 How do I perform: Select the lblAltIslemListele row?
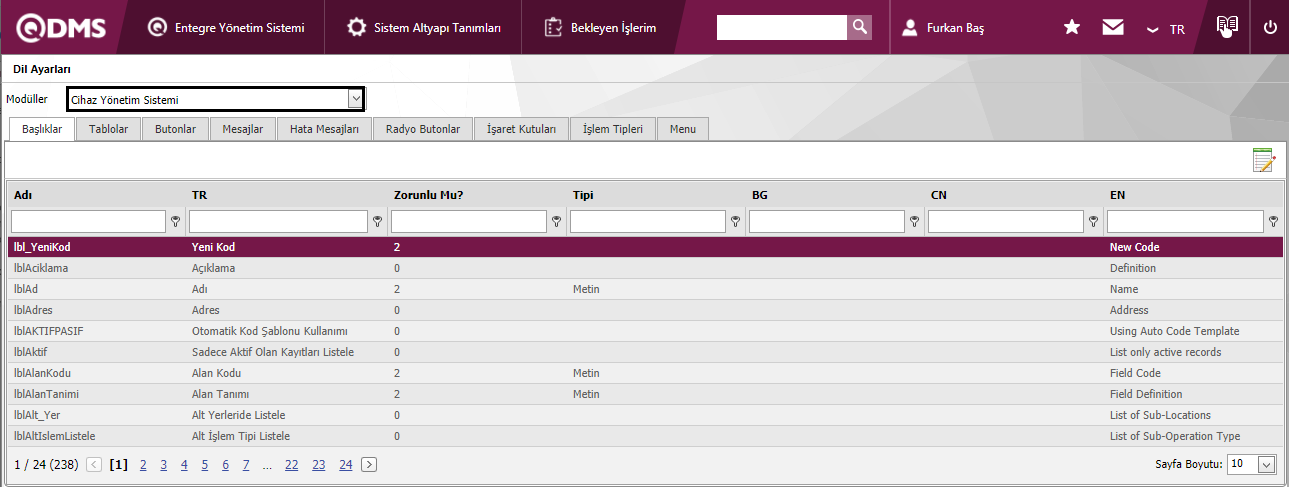pos(644,436)
